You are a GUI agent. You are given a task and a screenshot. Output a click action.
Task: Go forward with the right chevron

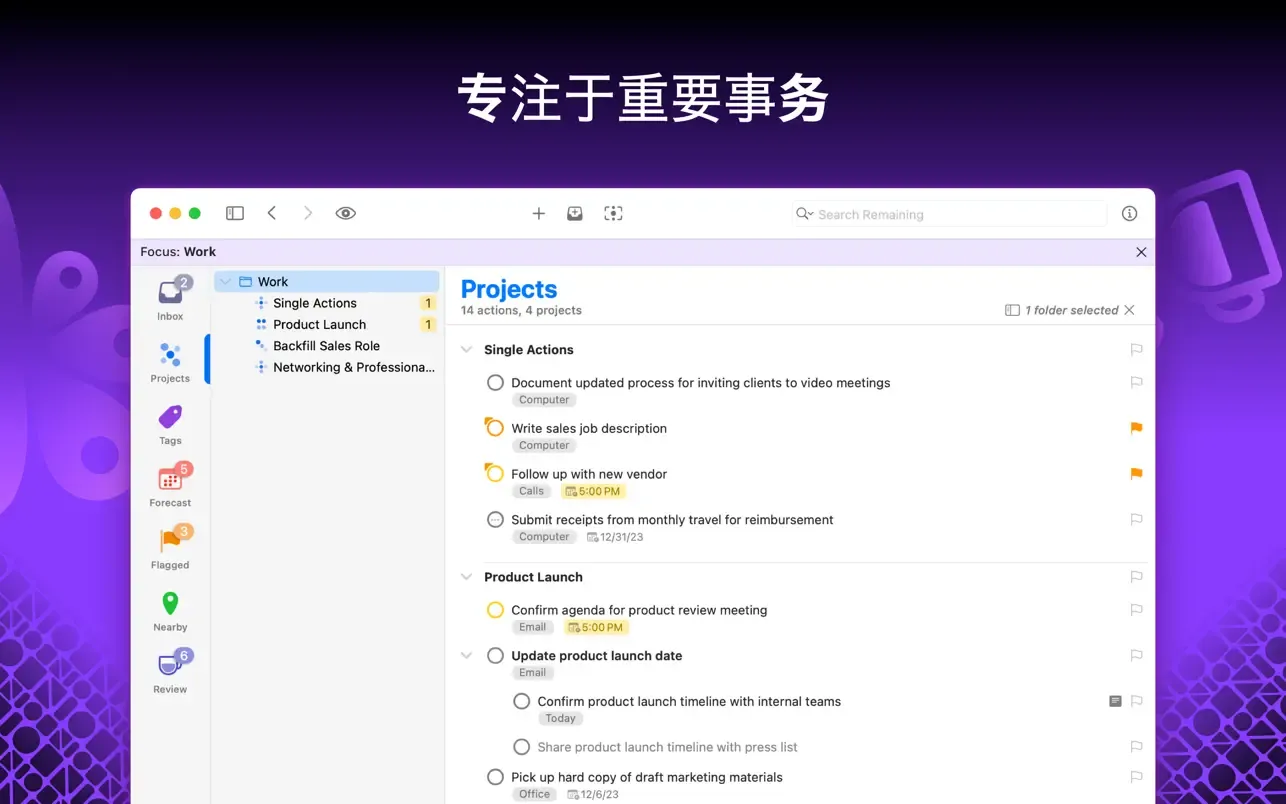308,213
